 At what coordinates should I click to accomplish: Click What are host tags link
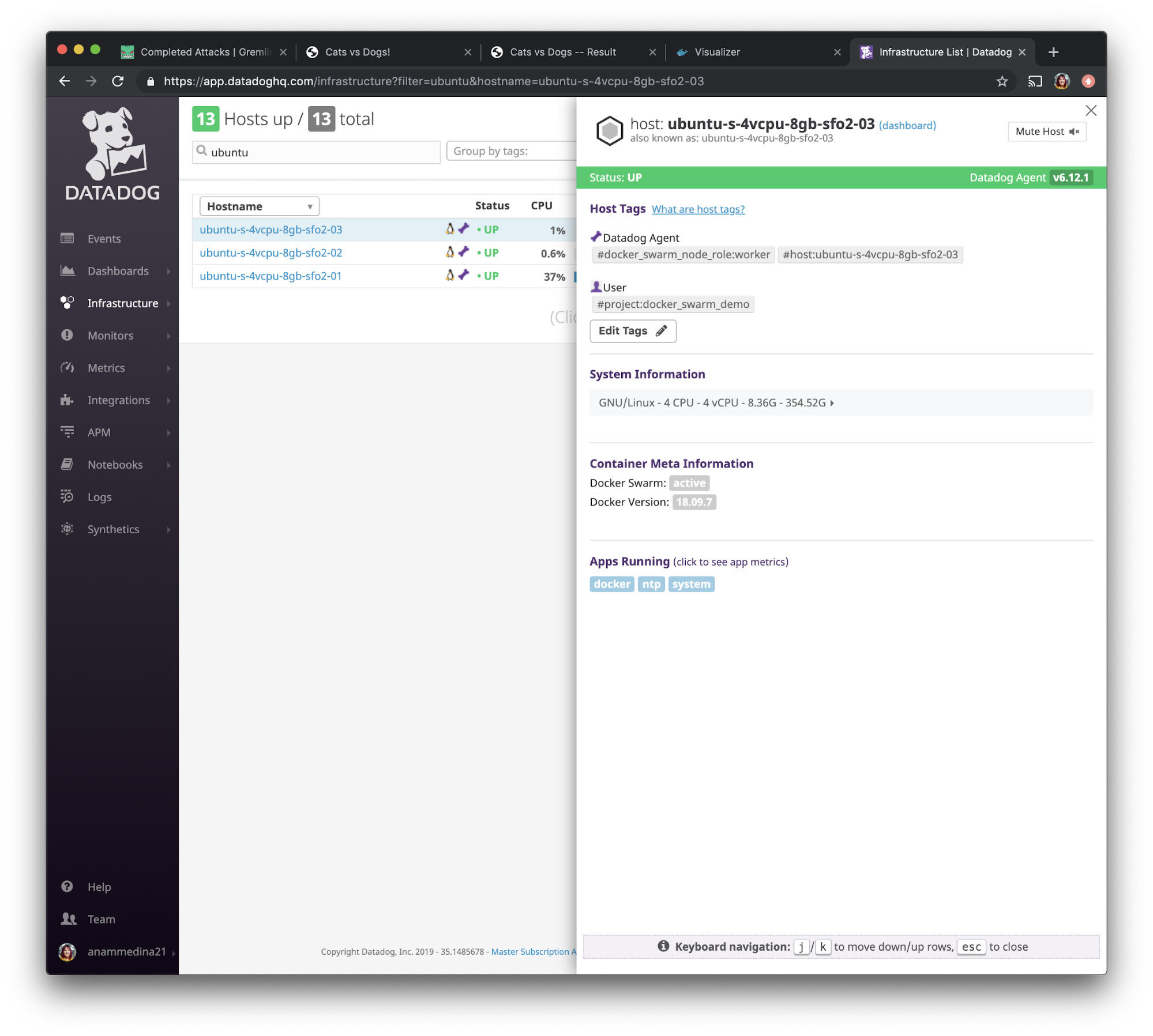[697, 208]
